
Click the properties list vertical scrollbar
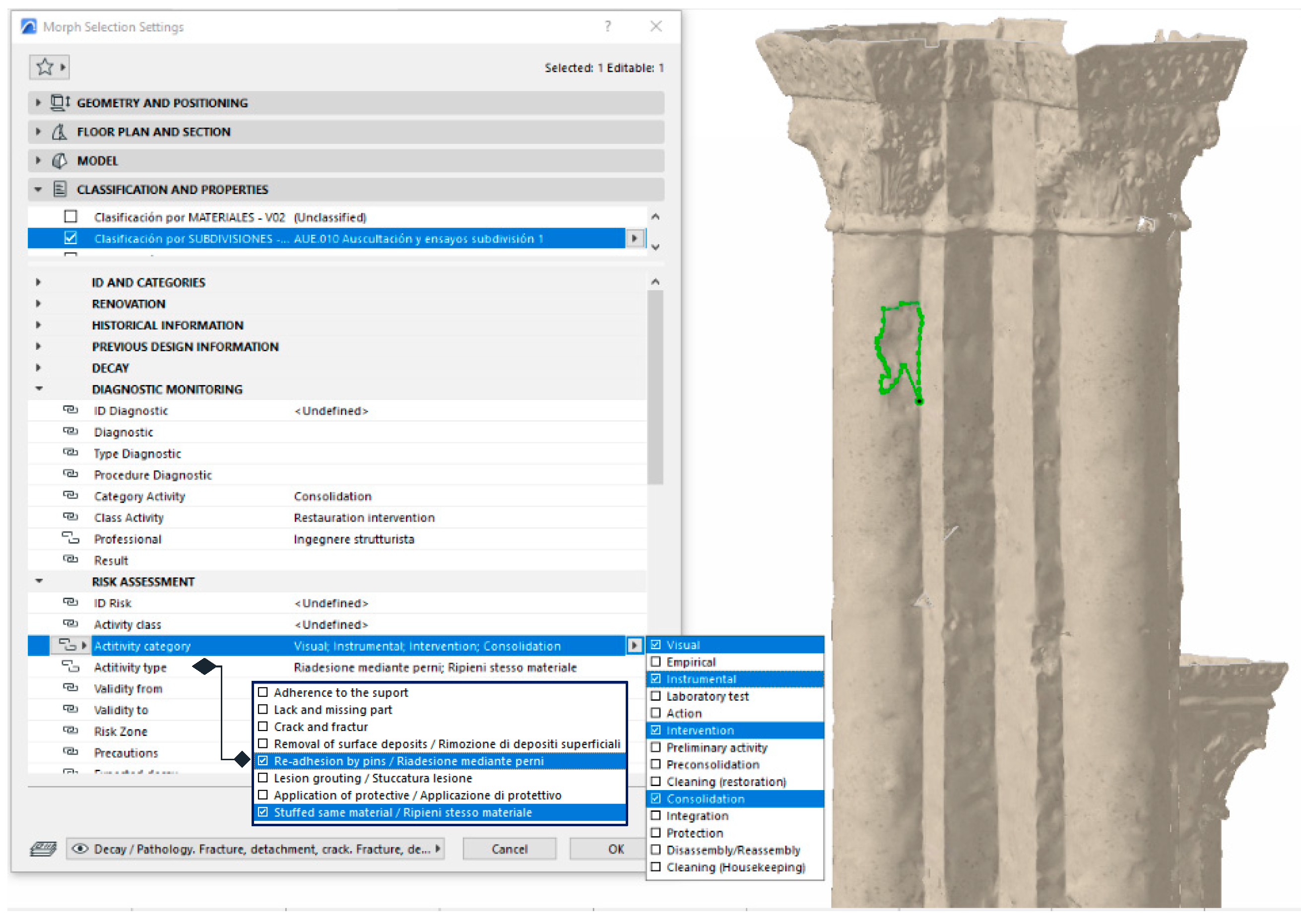(x=655, y=387)
